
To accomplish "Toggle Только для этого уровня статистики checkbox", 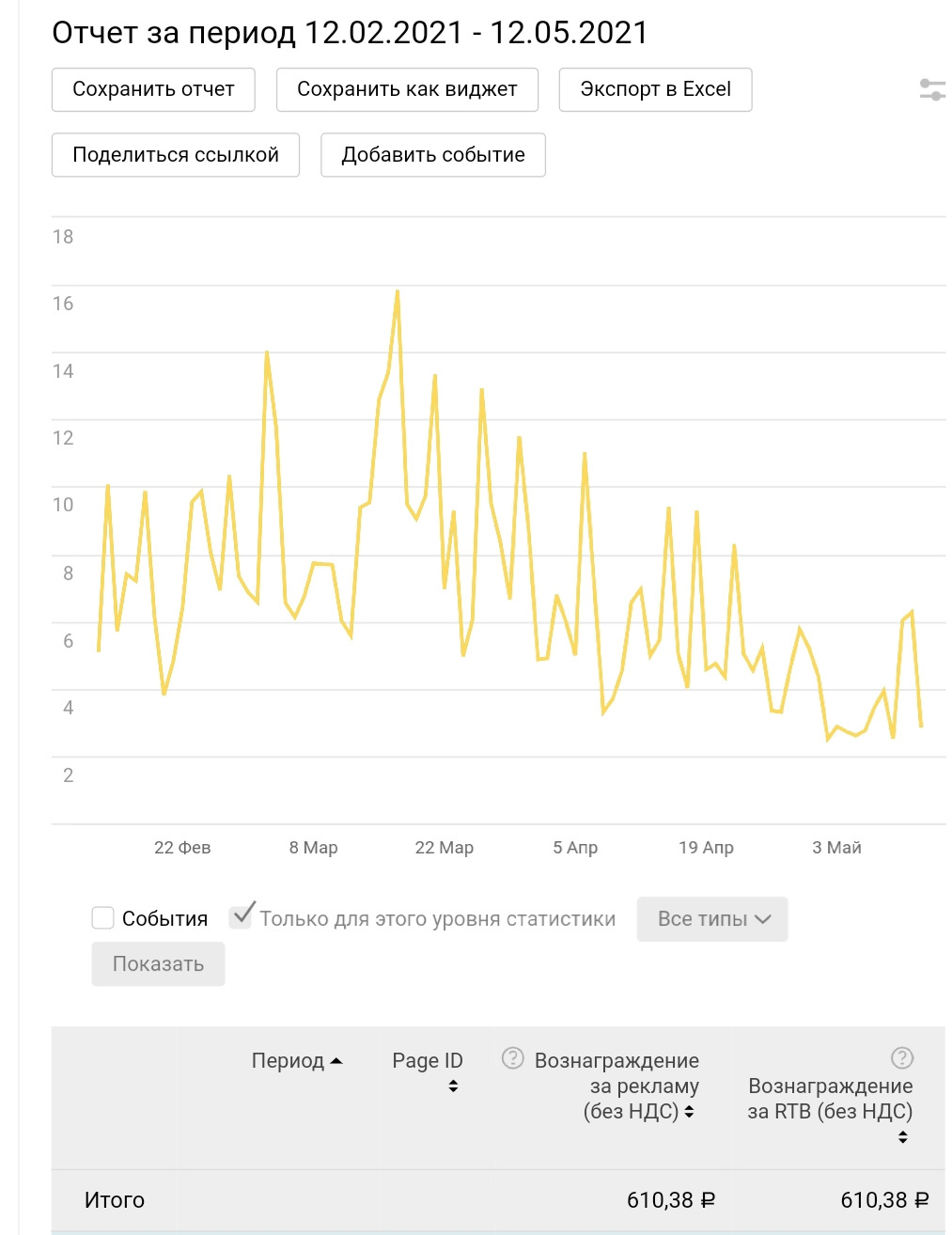I will [x=242, y=915].
